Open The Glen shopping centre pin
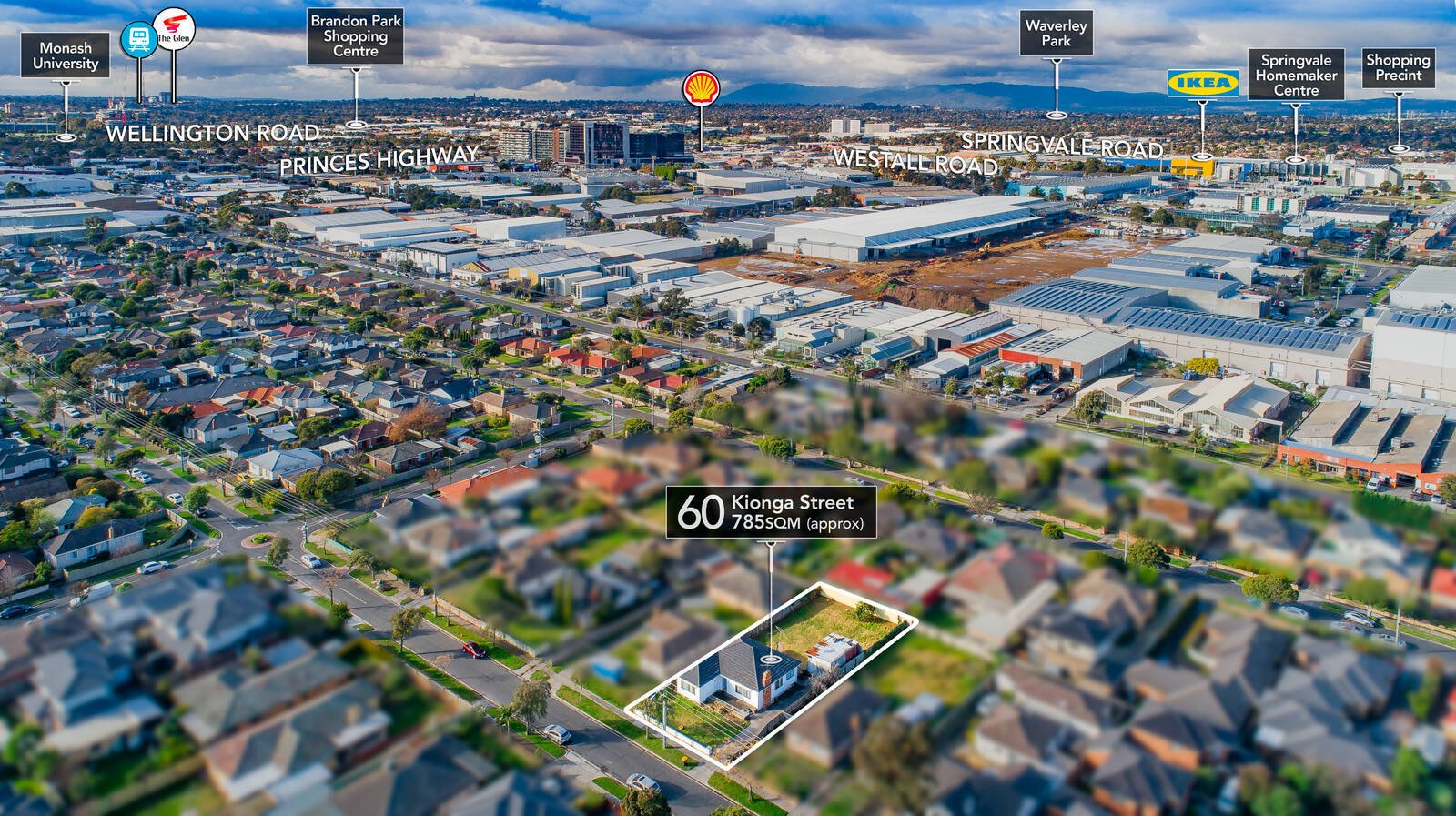Screen dimensions: 1456x816 tap(173, 28)
